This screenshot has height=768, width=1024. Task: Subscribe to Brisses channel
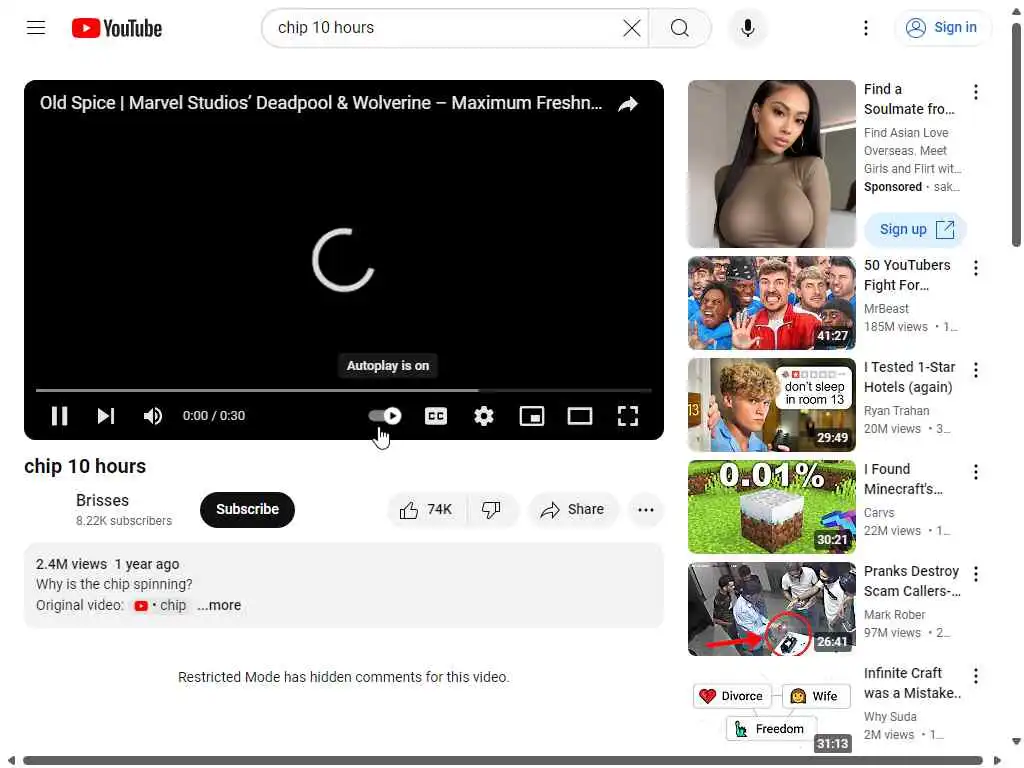point(247,509)
